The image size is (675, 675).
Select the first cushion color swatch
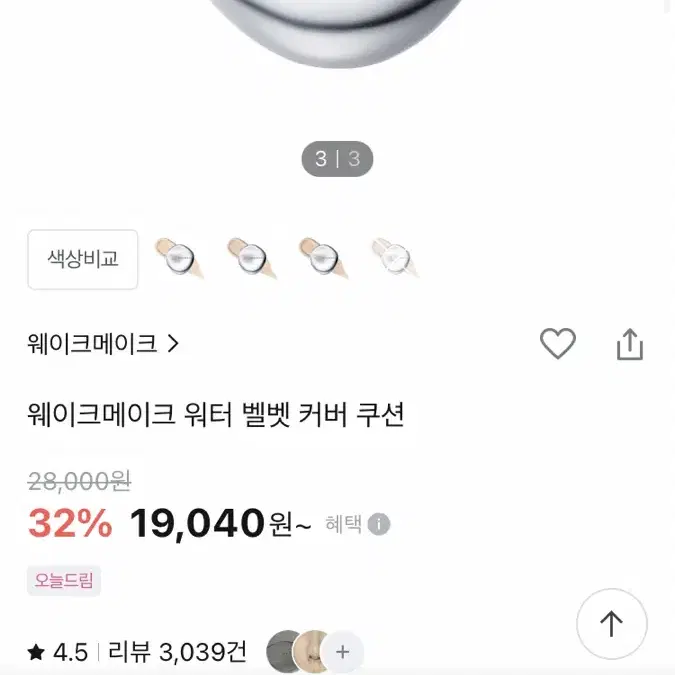click(x=178, y=259)
